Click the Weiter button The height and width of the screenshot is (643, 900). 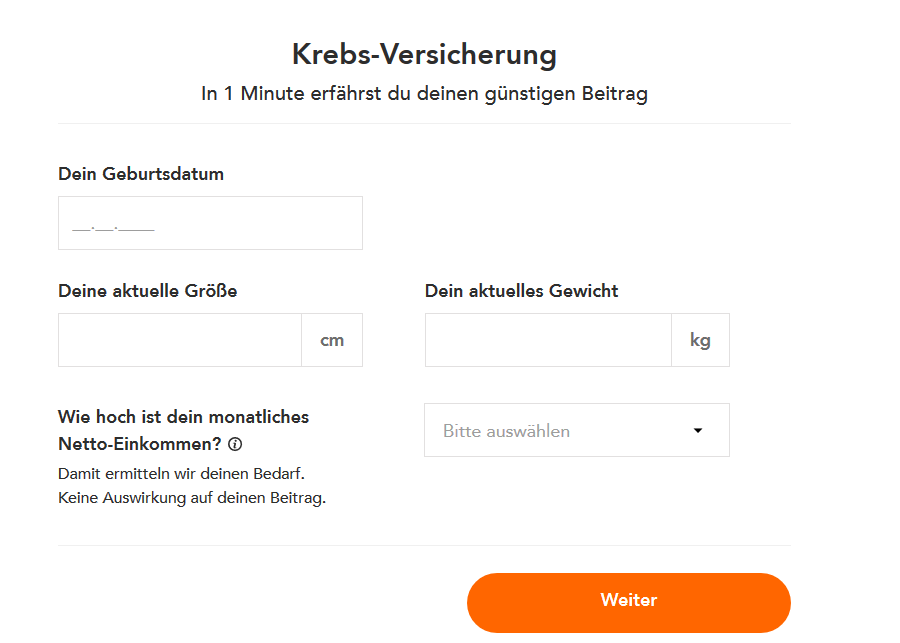(628, 601)
